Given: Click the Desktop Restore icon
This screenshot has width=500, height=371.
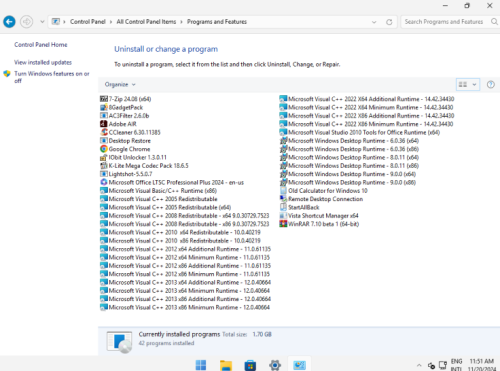Looking at the screenshot, I should 104,141.
